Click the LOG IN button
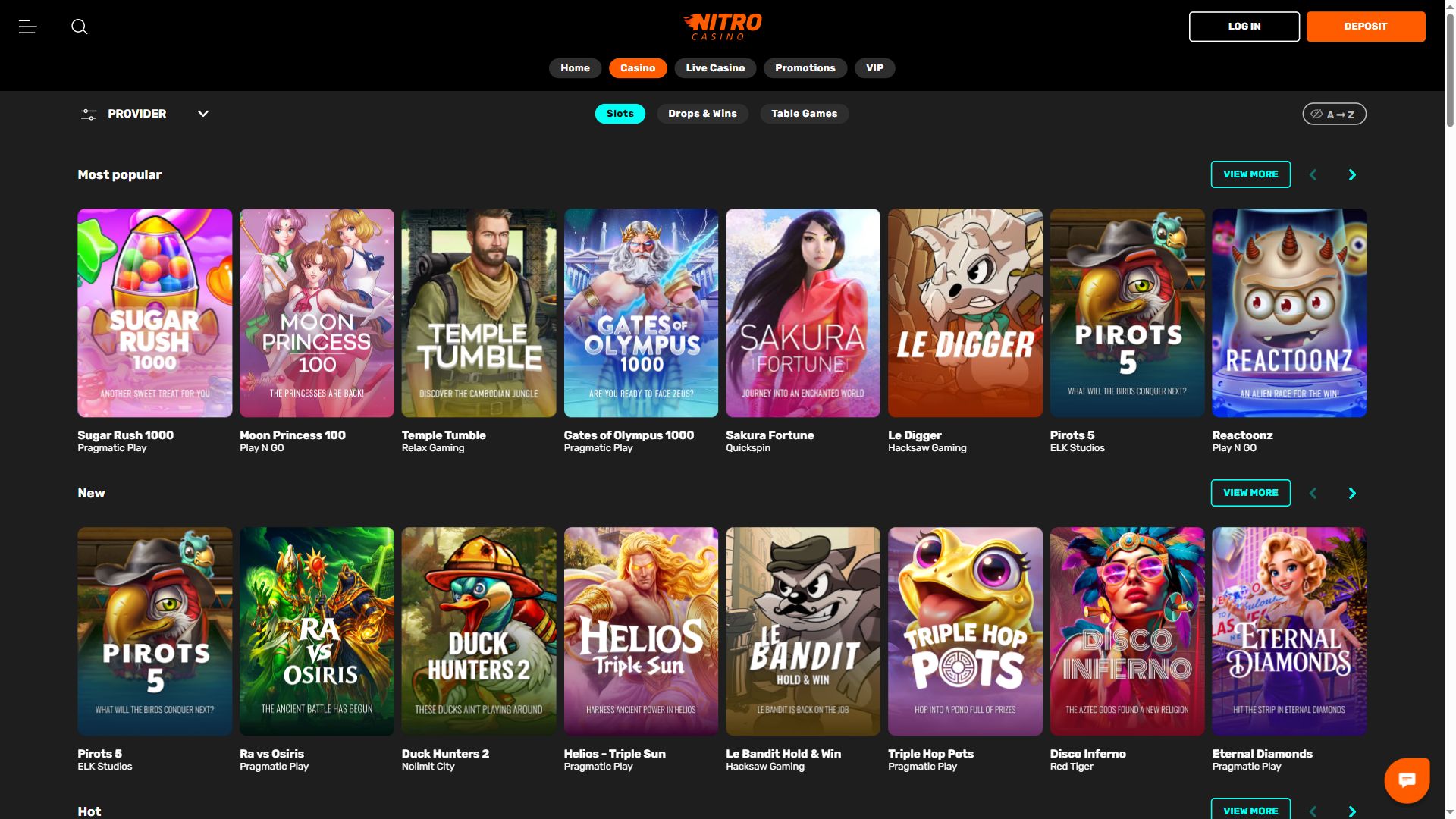The width and height of the screenshot is (1456, 819). (x=1244, y=27)
